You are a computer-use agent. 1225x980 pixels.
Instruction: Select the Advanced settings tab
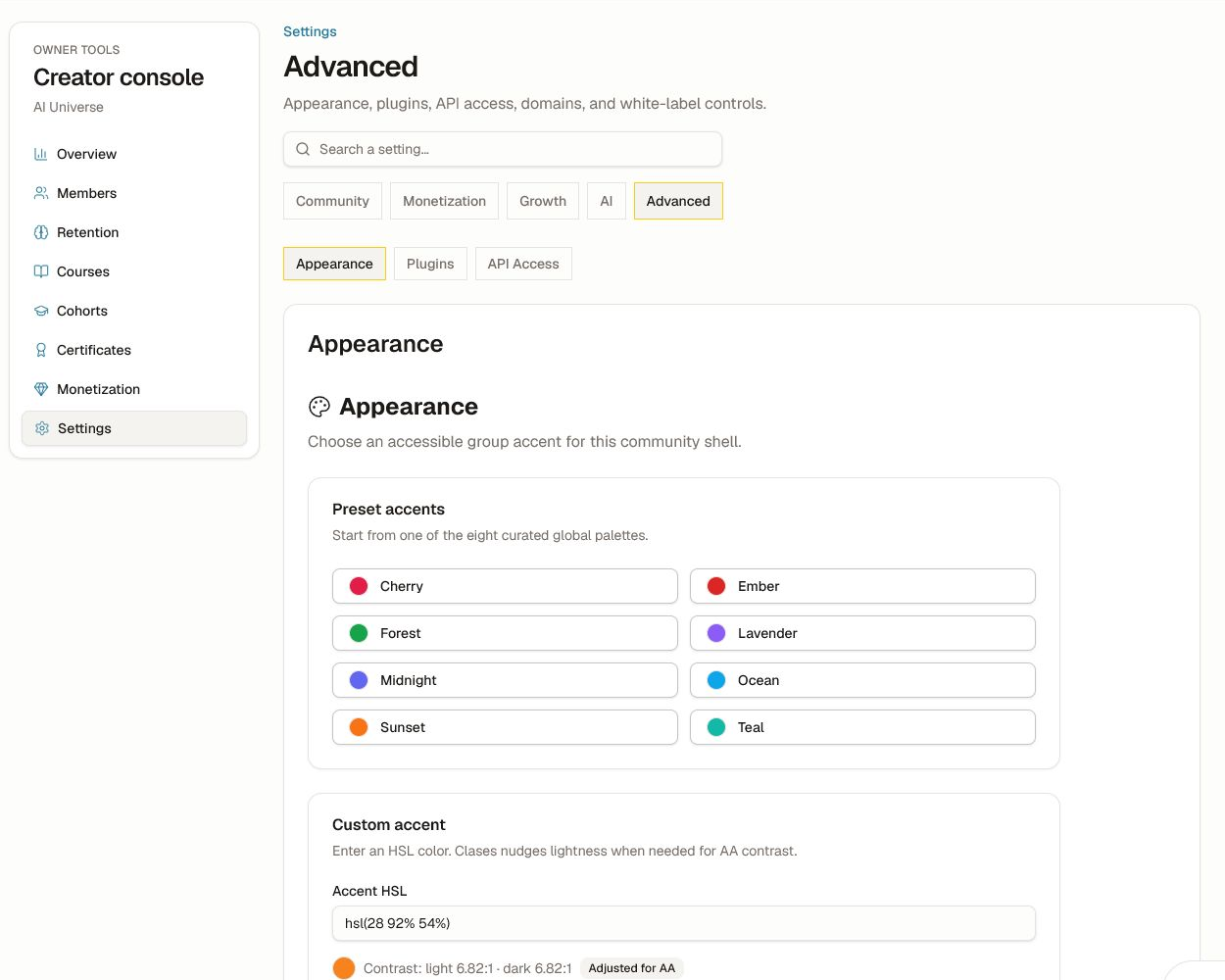[x=678, y=201]
